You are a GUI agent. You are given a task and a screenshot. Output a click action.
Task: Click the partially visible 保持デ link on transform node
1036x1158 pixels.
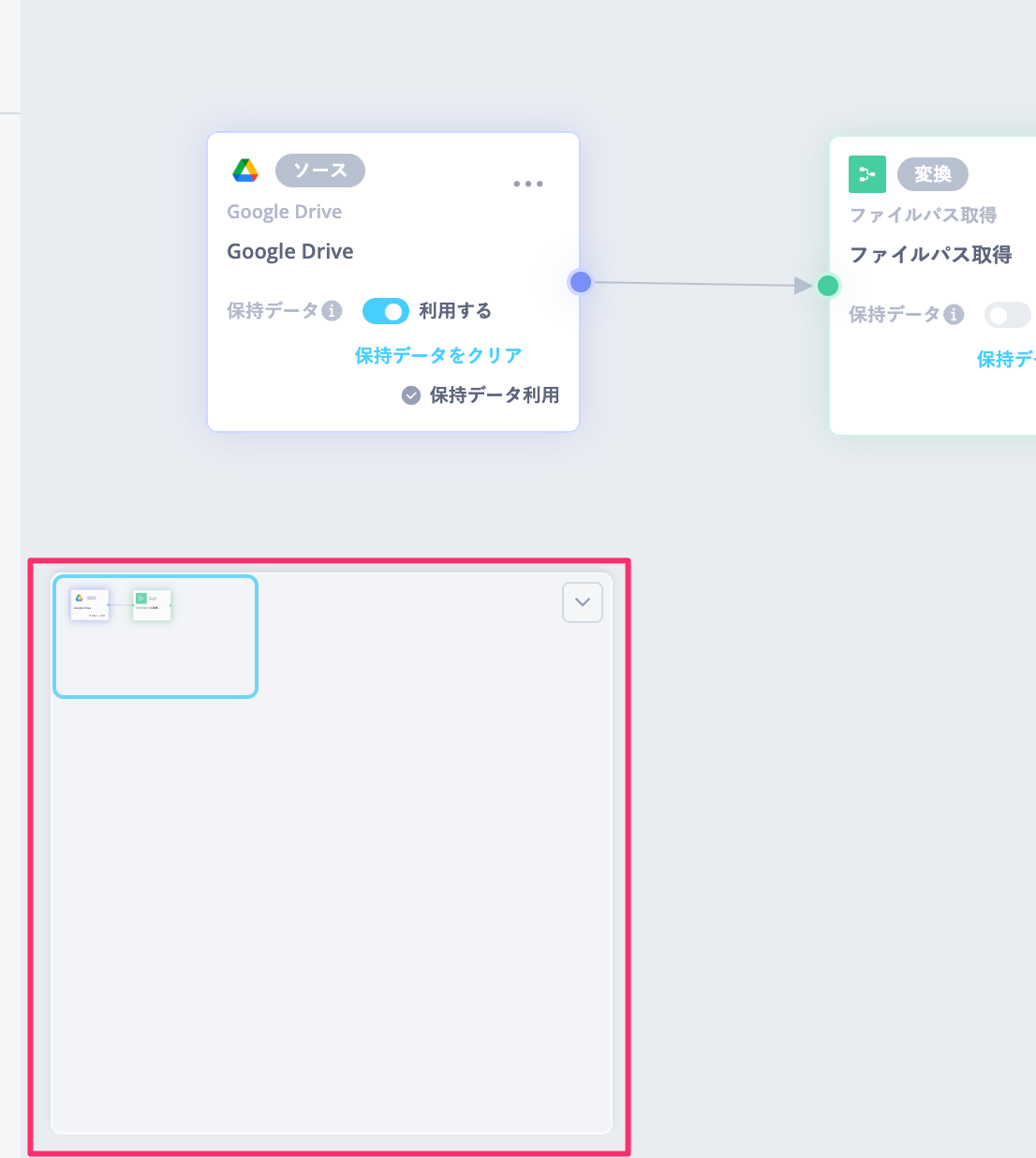[1005, 360]
